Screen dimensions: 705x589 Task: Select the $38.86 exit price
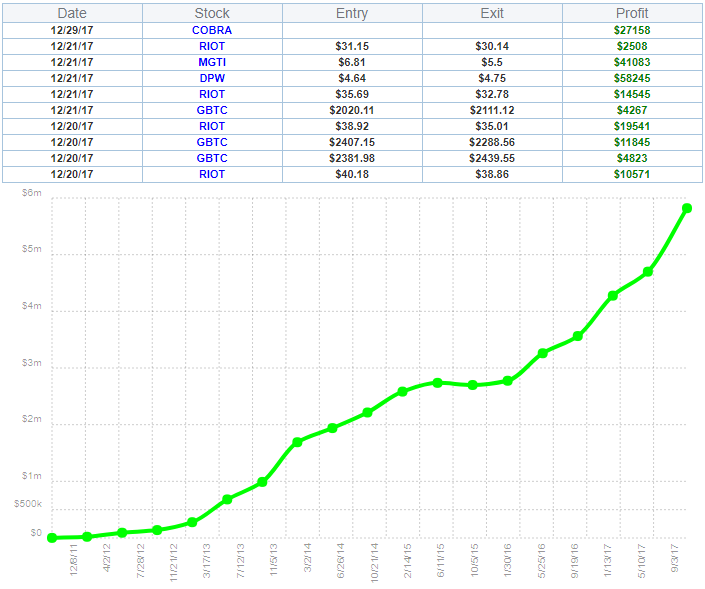point(492,174)
